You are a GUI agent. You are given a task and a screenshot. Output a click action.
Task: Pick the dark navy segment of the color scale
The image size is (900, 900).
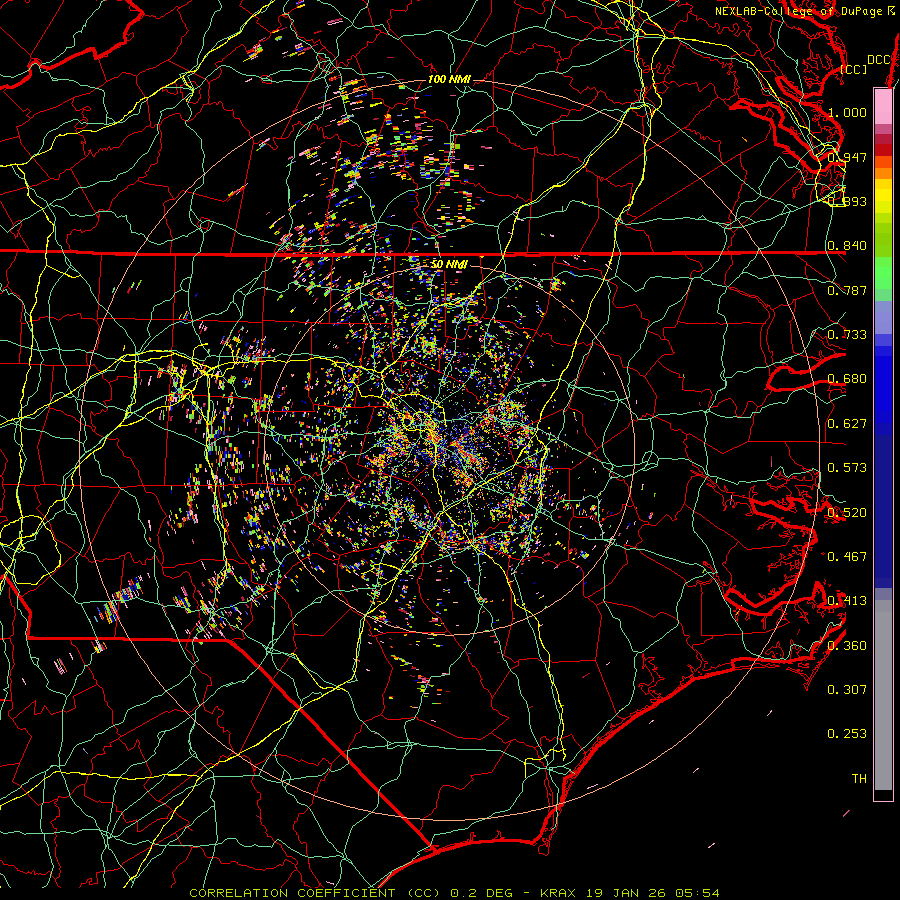coord(883,511)
